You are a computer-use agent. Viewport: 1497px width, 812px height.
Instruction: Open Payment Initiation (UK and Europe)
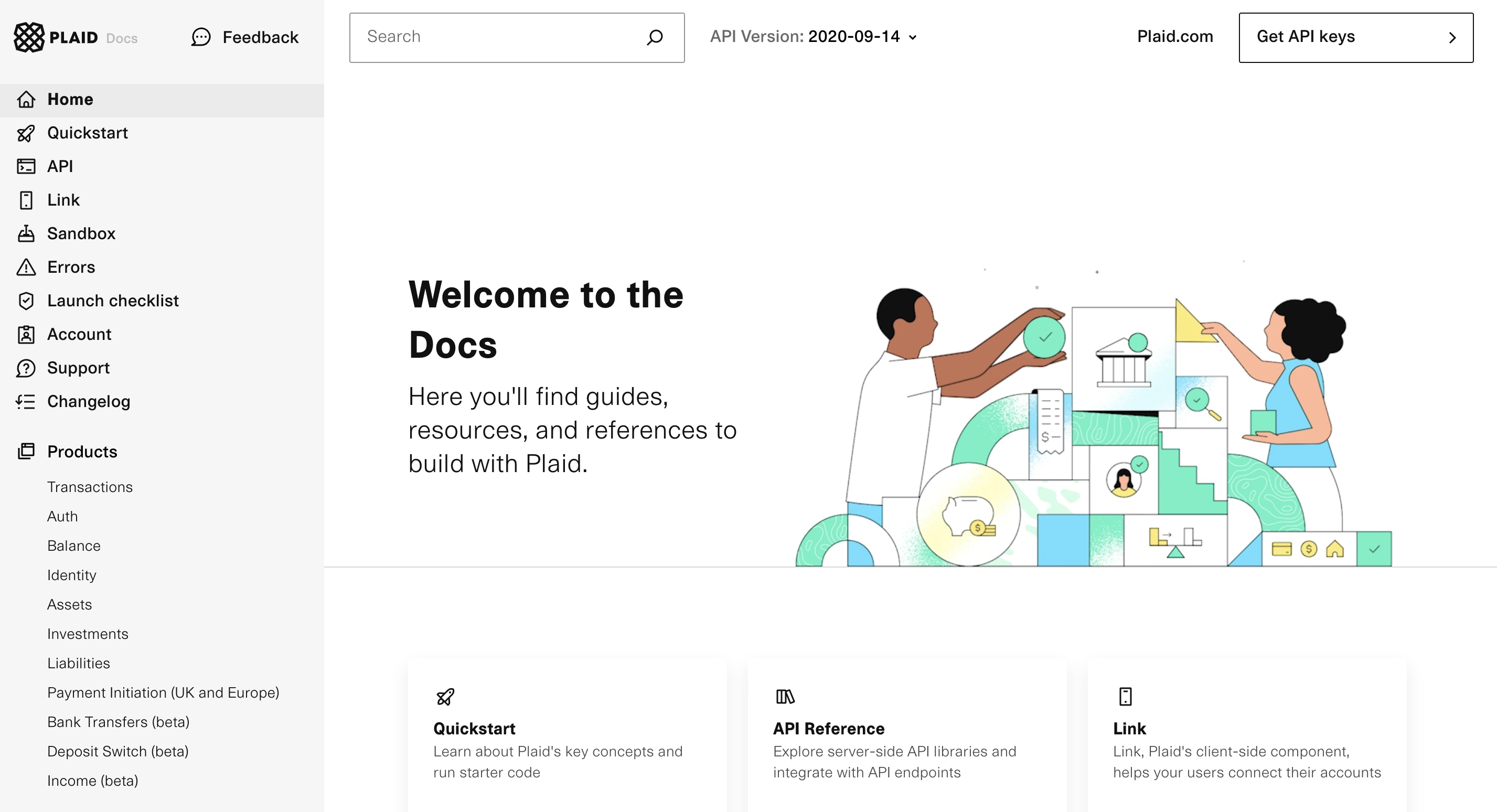pos(163,693)
